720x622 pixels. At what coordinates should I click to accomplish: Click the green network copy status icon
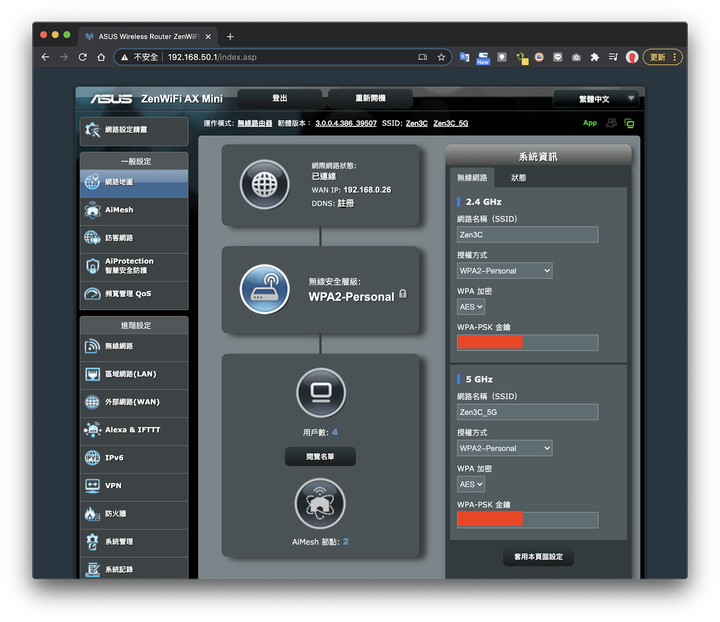pos(629,123)
